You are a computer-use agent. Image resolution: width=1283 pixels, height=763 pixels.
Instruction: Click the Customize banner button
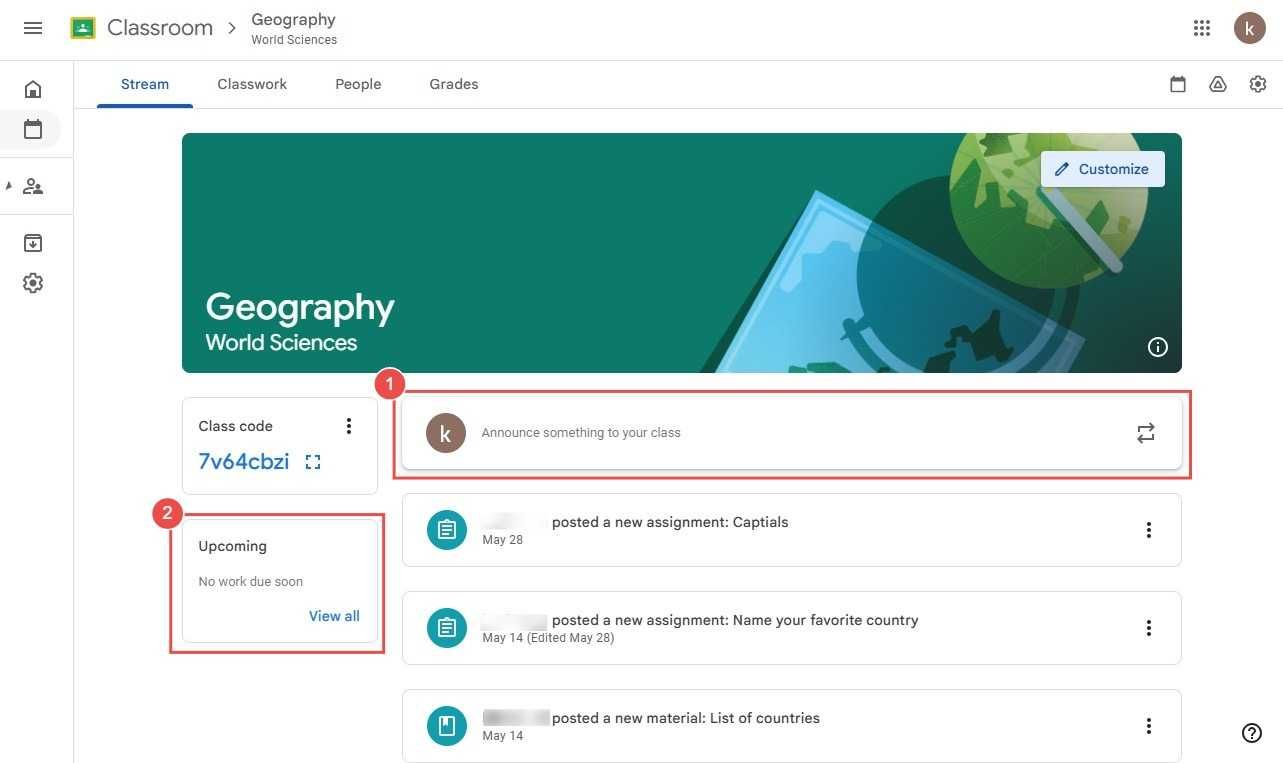(1102, 169)
